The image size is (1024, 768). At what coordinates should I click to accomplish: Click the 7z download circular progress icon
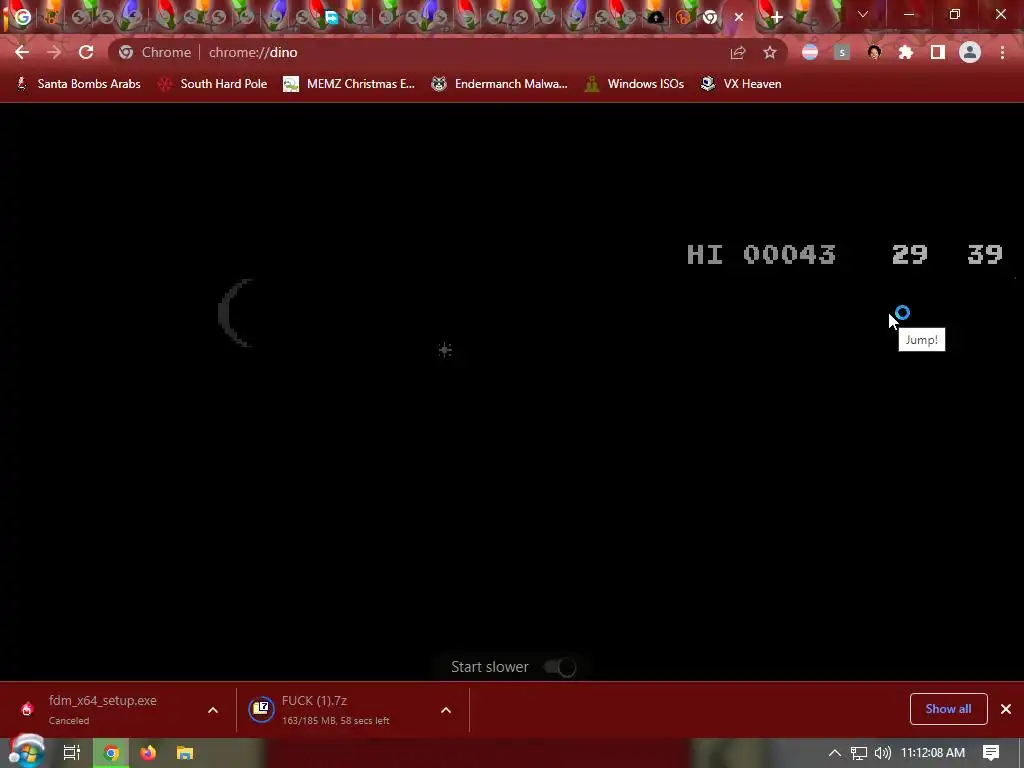point(261,709)
